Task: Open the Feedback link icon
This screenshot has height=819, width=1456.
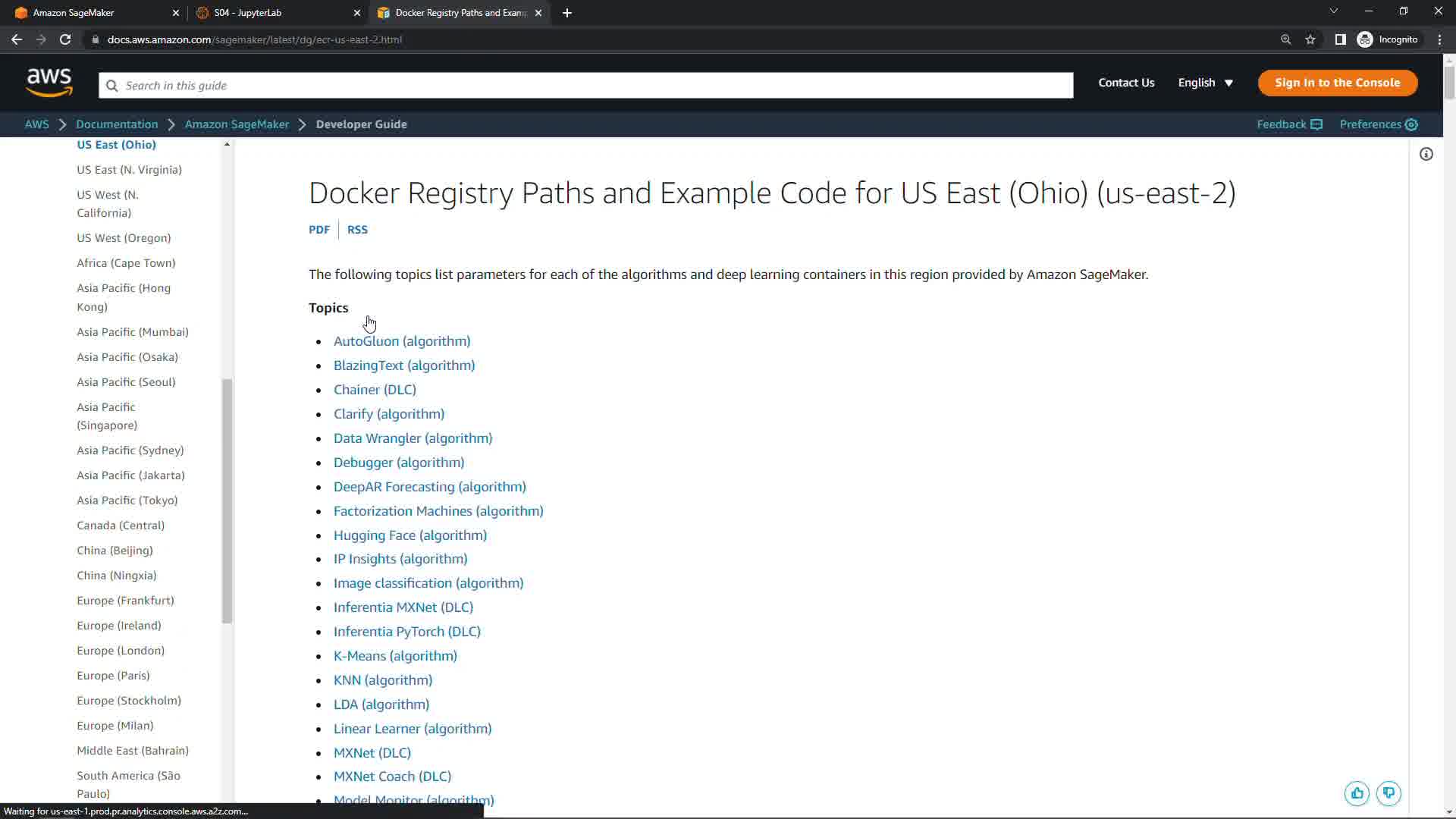Action: pos(1289,124)
